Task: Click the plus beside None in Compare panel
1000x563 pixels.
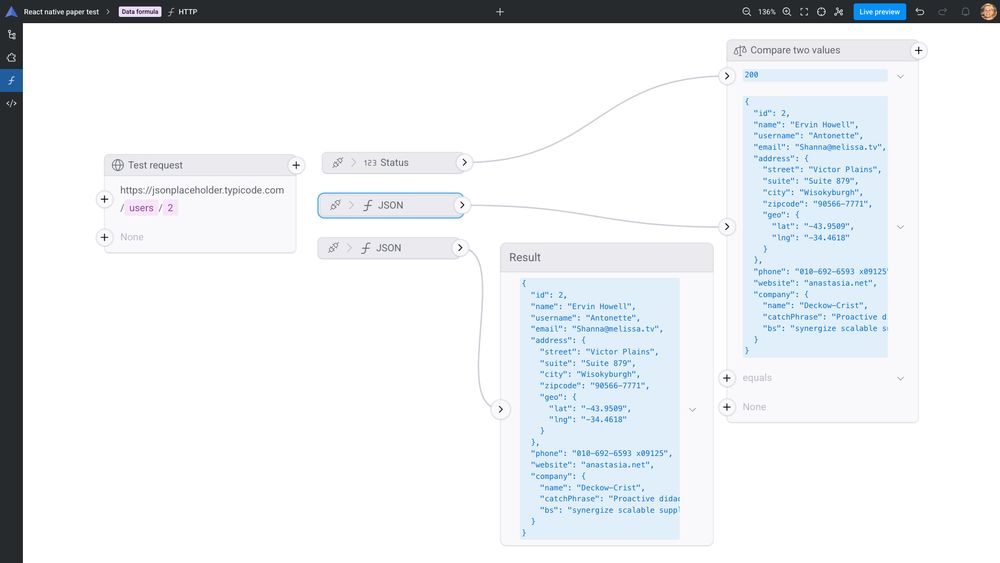Action: (727, 407)
